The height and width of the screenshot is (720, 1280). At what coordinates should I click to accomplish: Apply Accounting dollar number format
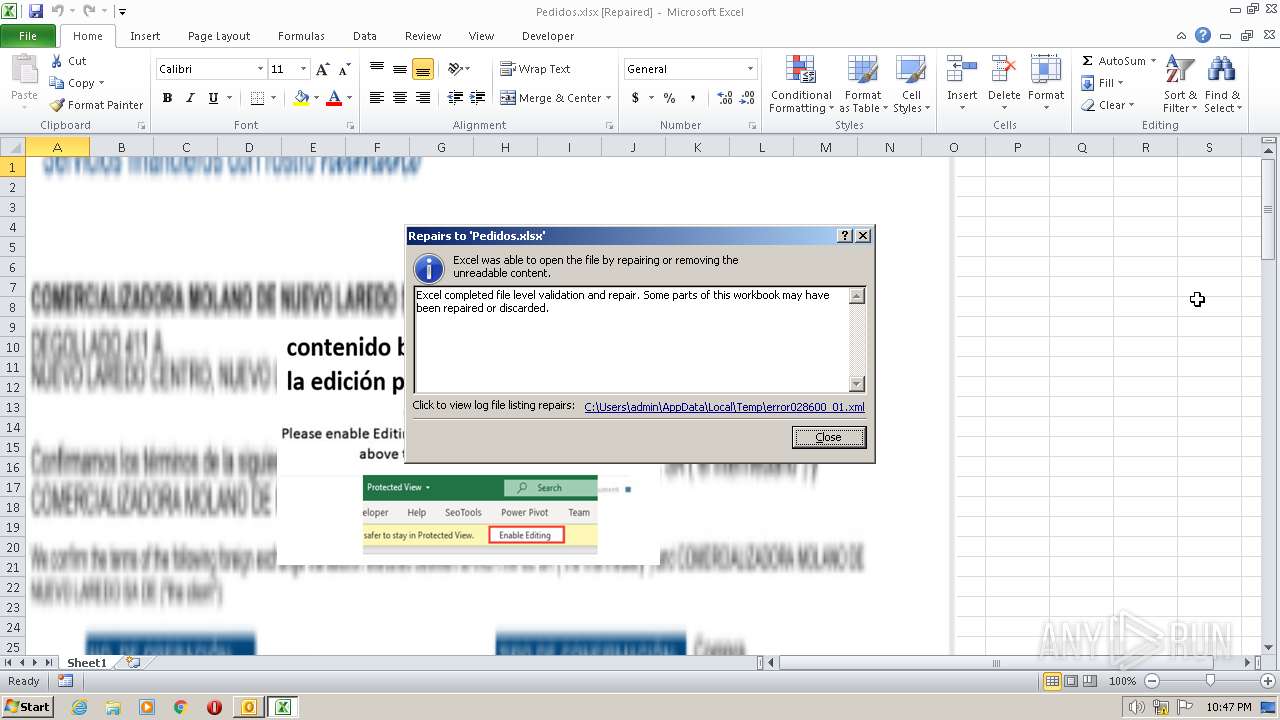[x=635, y=98]
